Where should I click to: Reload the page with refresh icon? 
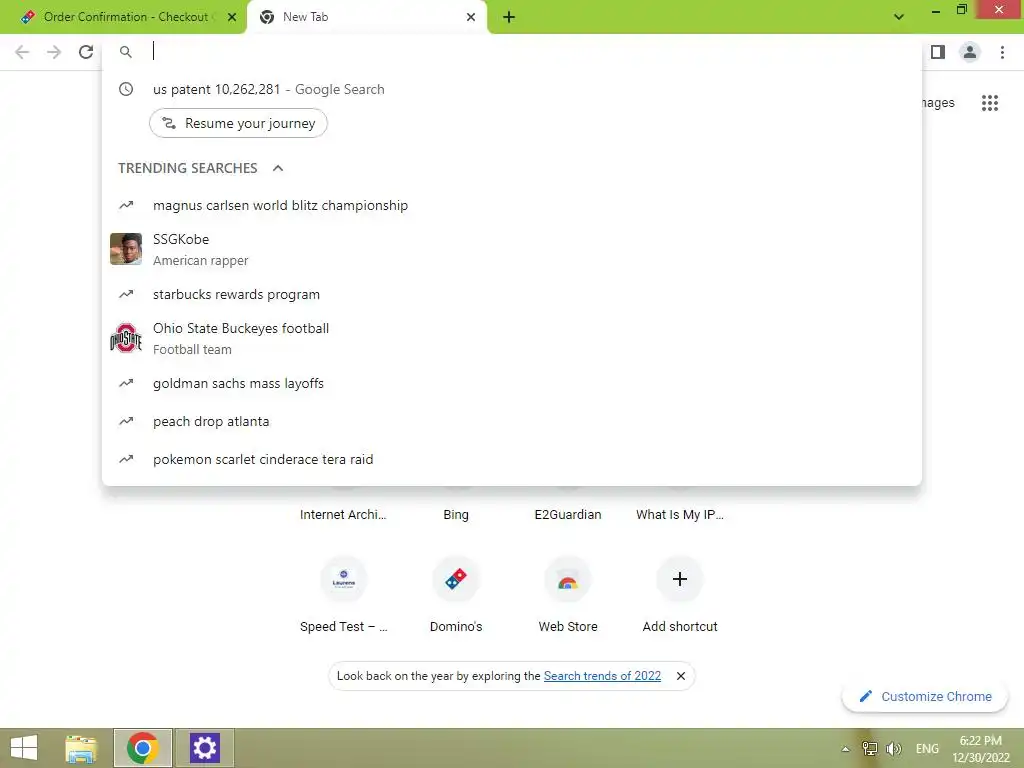86,52
